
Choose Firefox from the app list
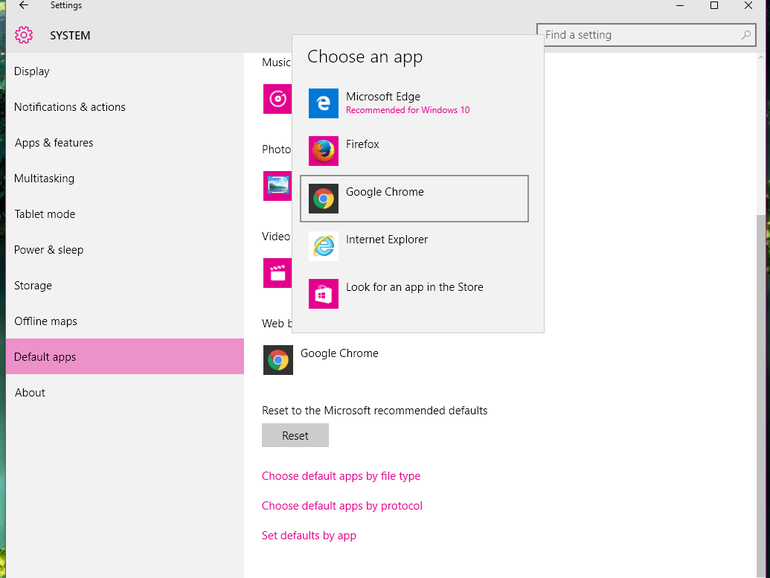tap(414, 151)
